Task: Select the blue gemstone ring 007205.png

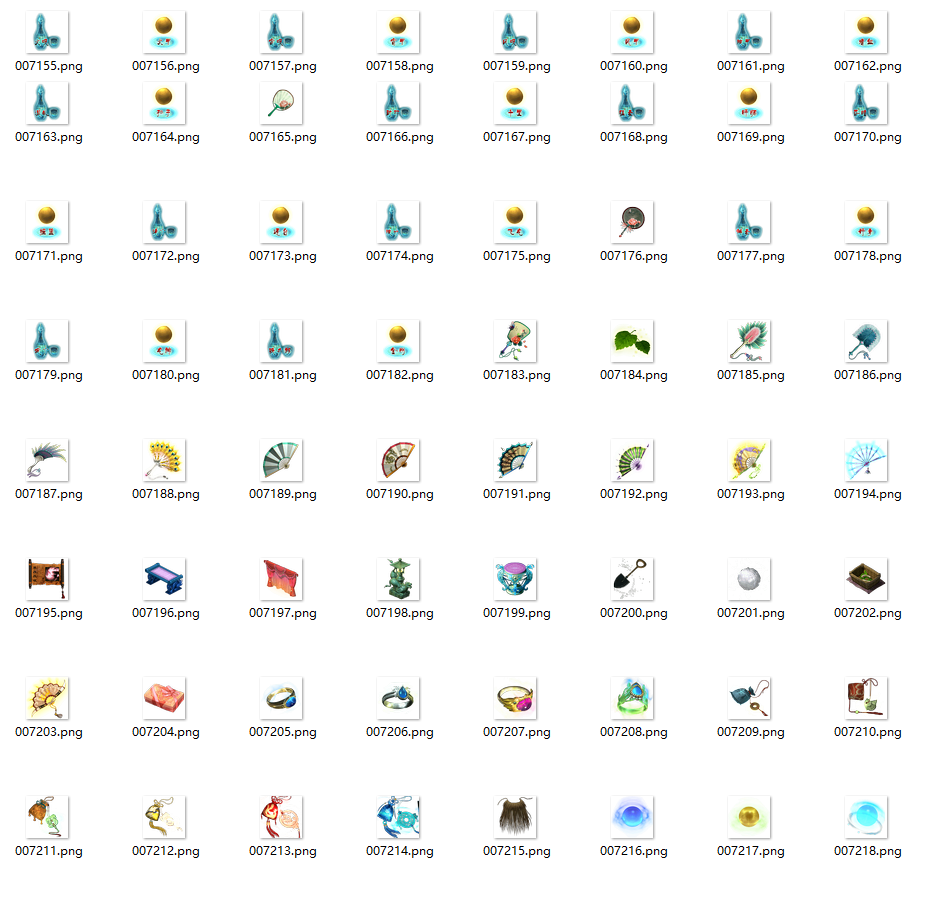Action: coord(282,697)
